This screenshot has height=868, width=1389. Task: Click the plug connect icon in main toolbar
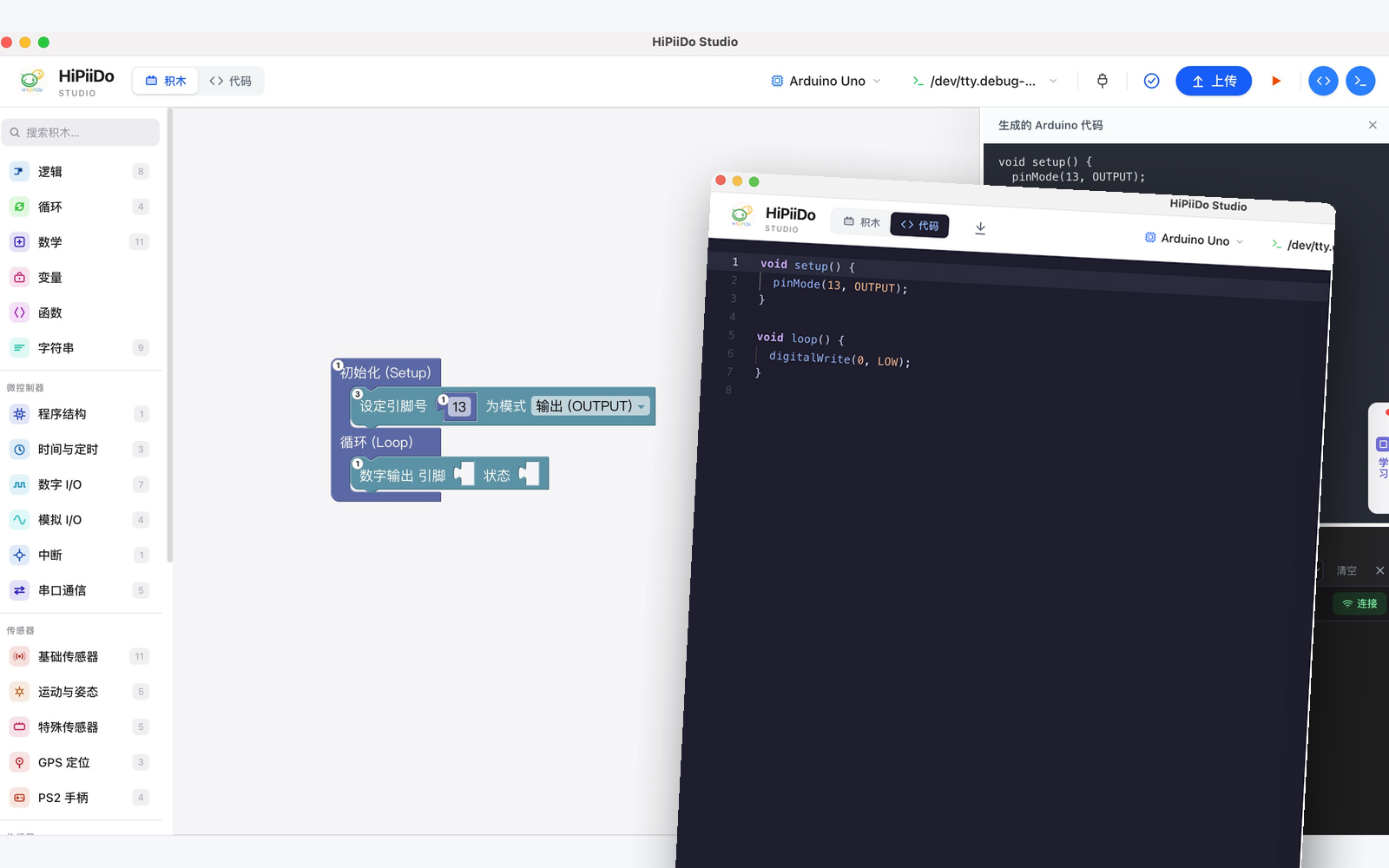tap(1103, 81)
